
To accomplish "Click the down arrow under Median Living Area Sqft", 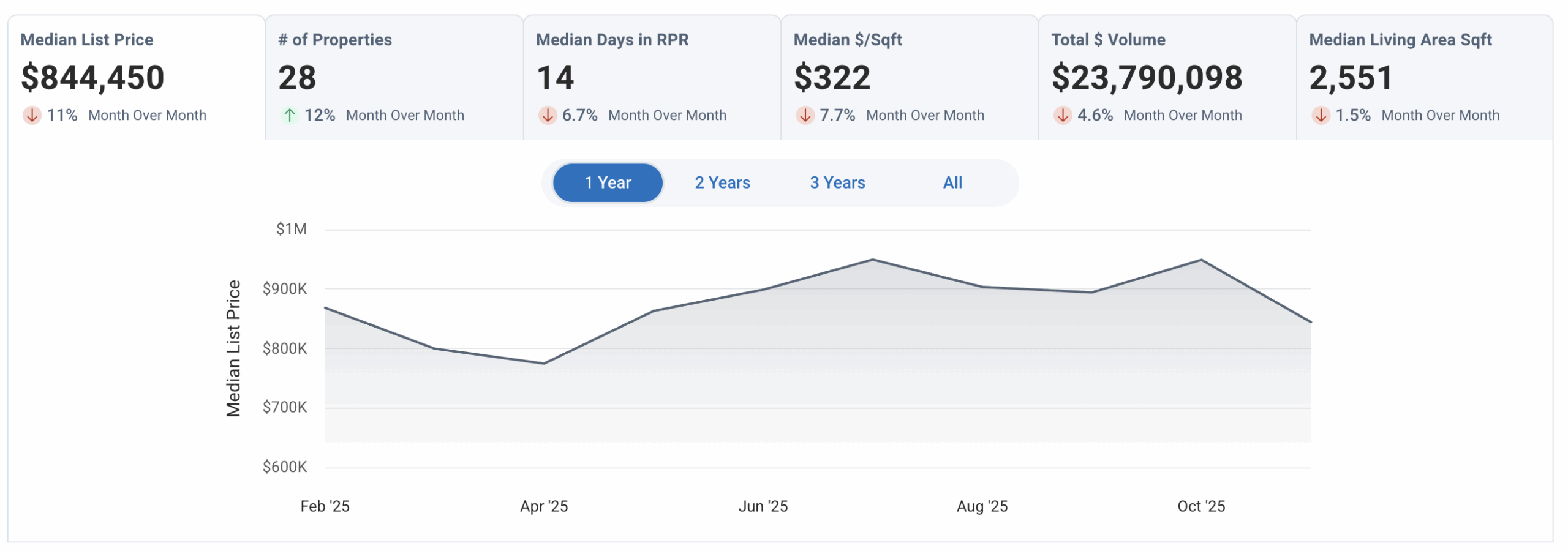I will (1321, 115).
